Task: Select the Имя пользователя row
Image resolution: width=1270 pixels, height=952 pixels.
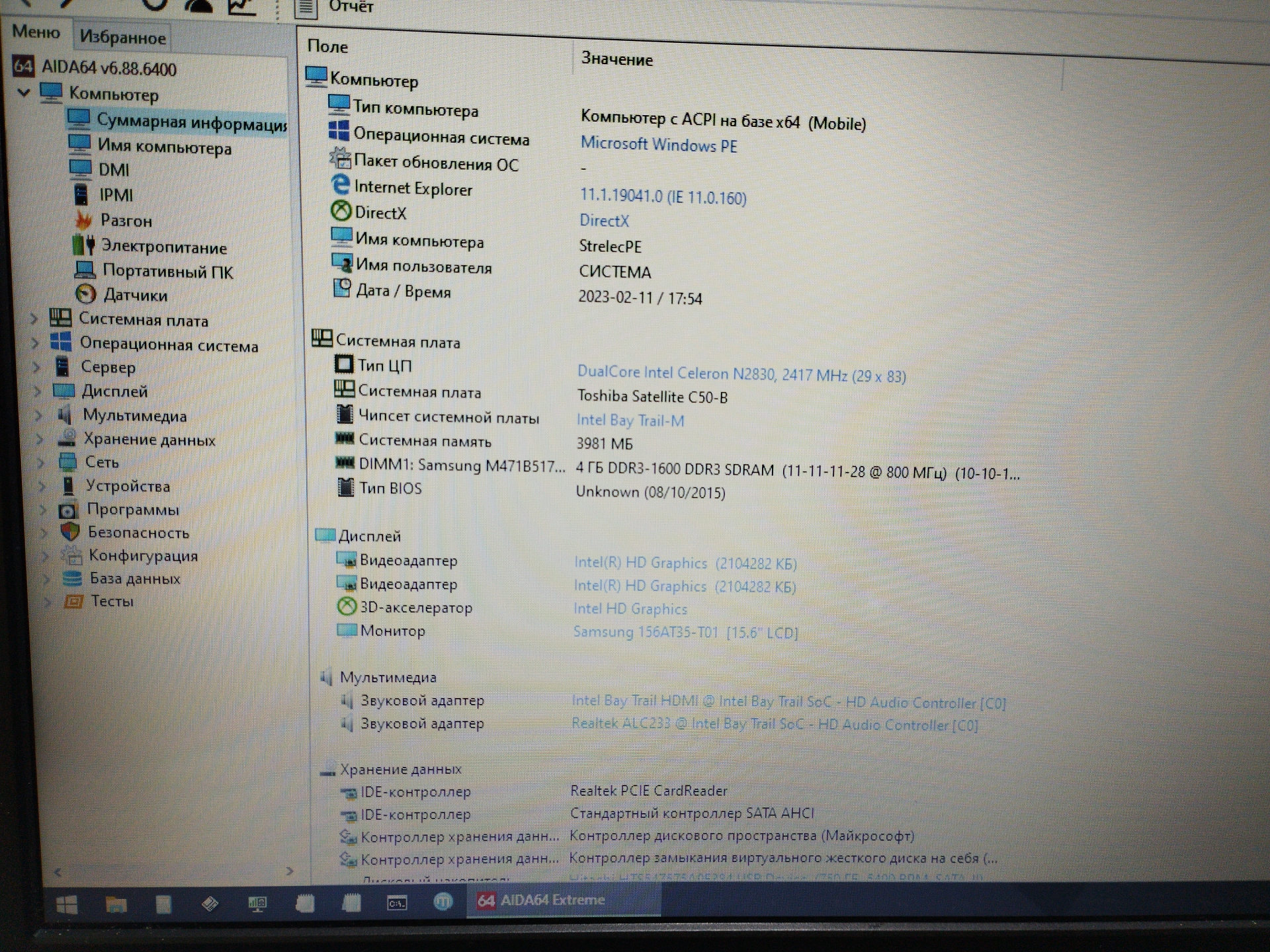Action: click(493, 268)
